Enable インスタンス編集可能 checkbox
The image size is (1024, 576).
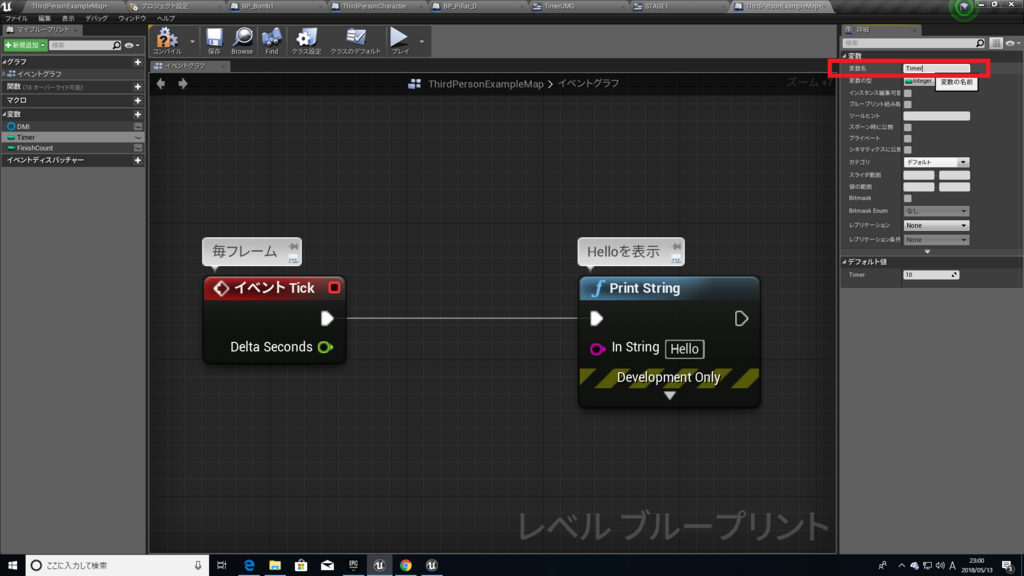(x=908, y=93)
